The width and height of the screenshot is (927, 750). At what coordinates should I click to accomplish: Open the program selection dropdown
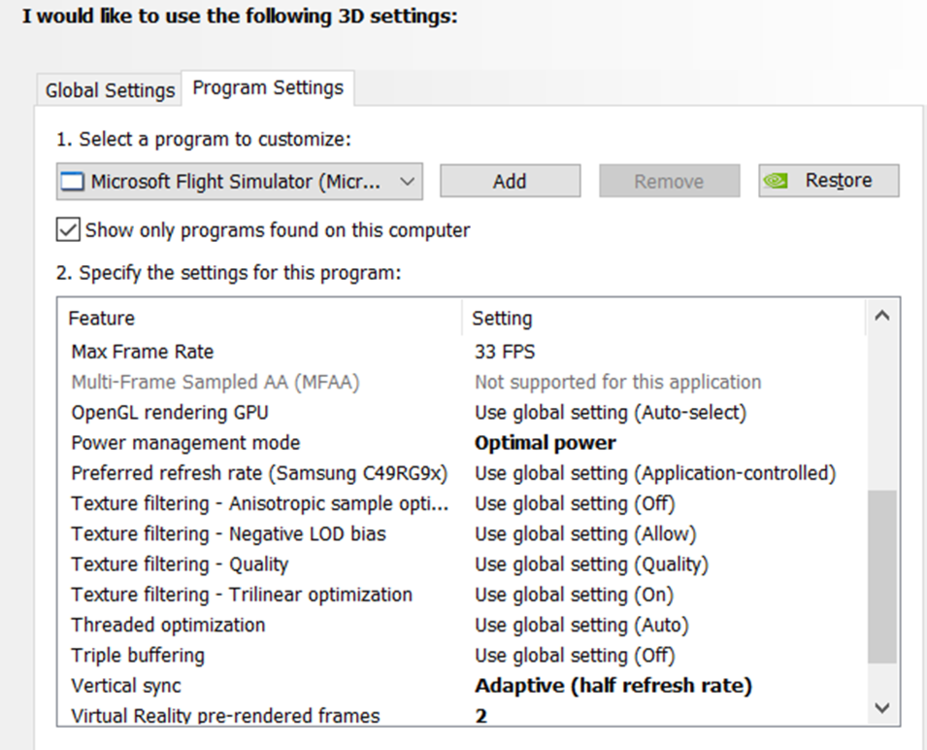click(406, 182)
